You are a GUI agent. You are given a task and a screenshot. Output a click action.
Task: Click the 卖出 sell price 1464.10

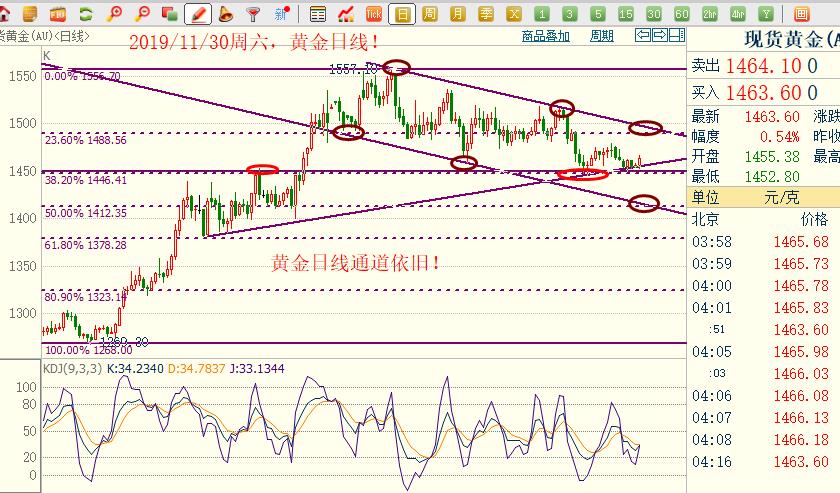pos(763,66)
